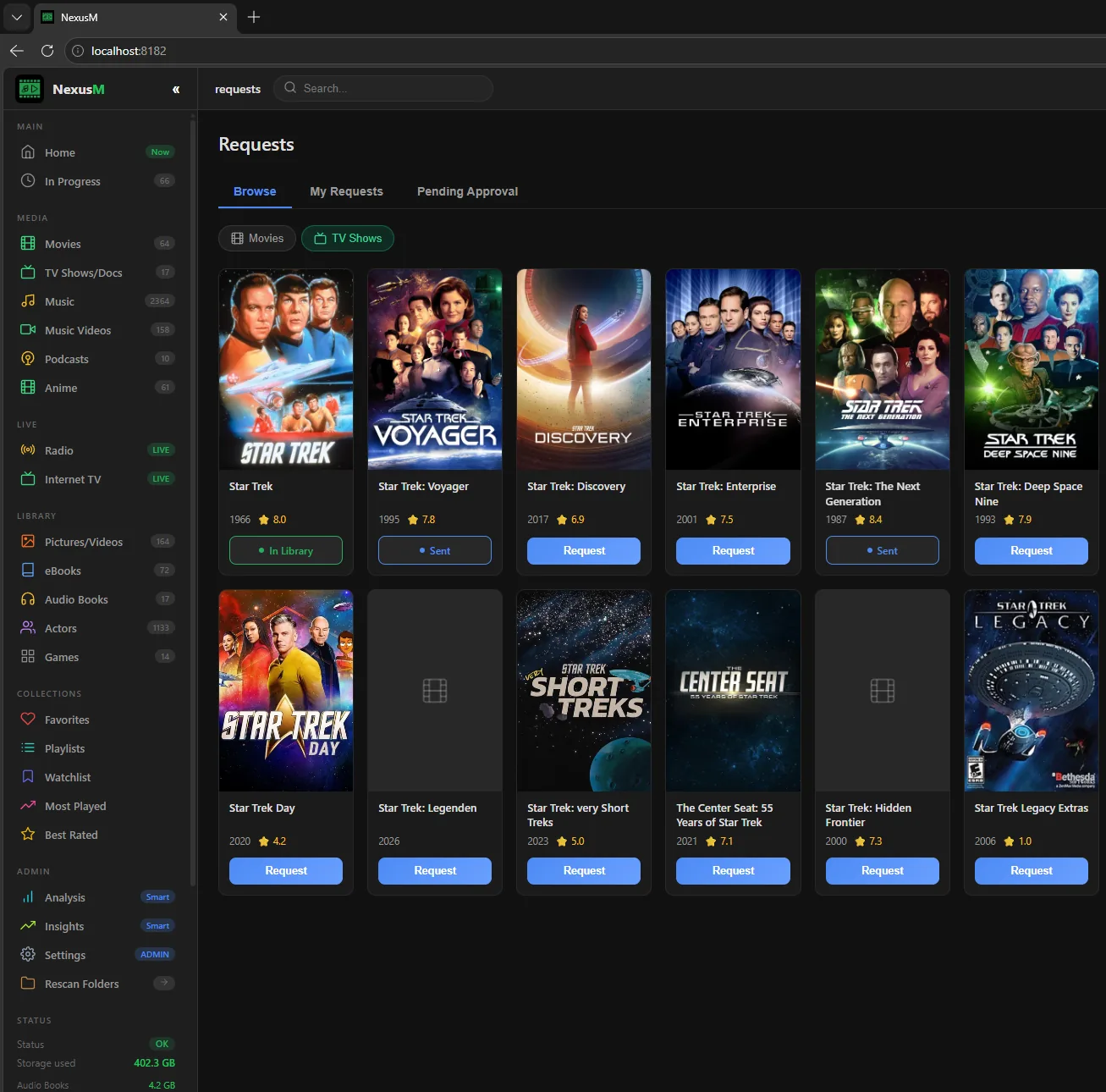Open Favorites heart icon
Screen dimensions: 1106x1092
pyautogui.click(x=28, y=720)
